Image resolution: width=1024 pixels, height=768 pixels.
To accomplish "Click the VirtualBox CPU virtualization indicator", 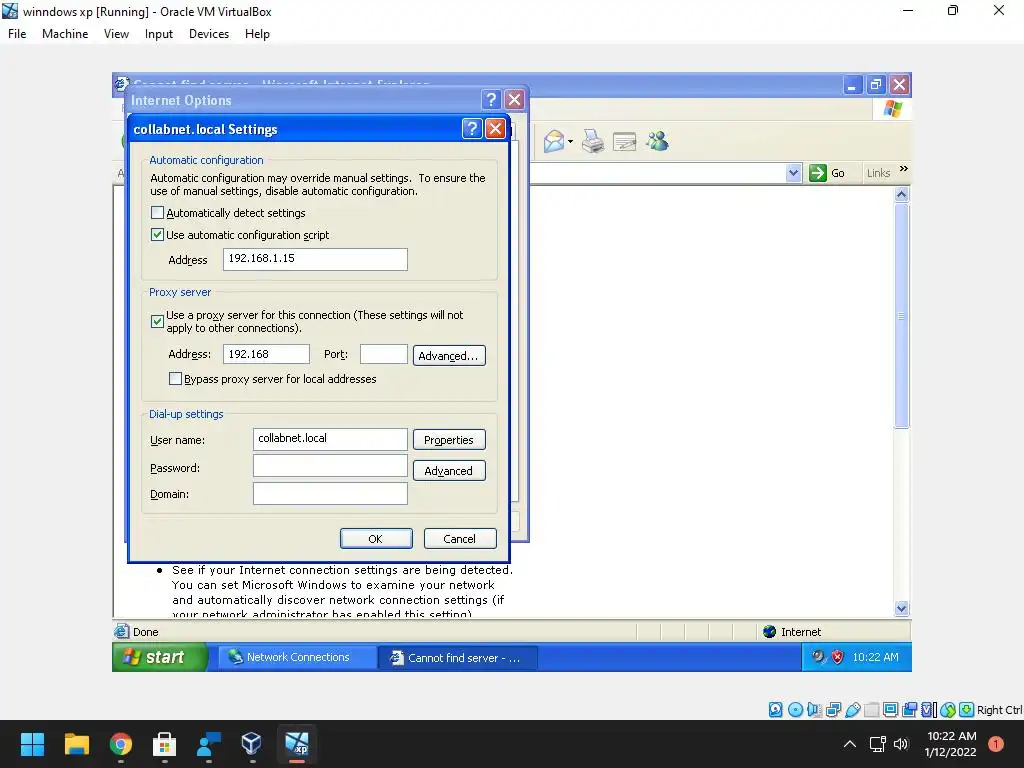I will tap(929, 710).
